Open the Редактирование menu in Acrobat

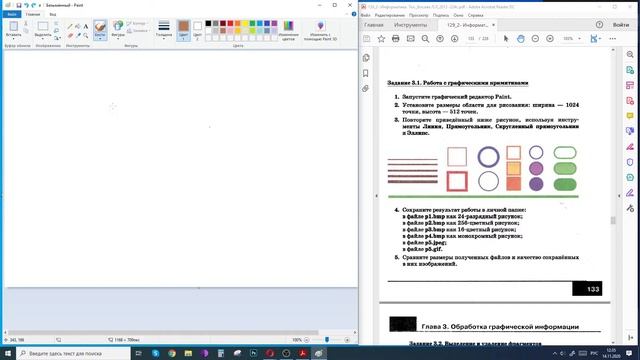pyautogui.click(x=389, y=15)
